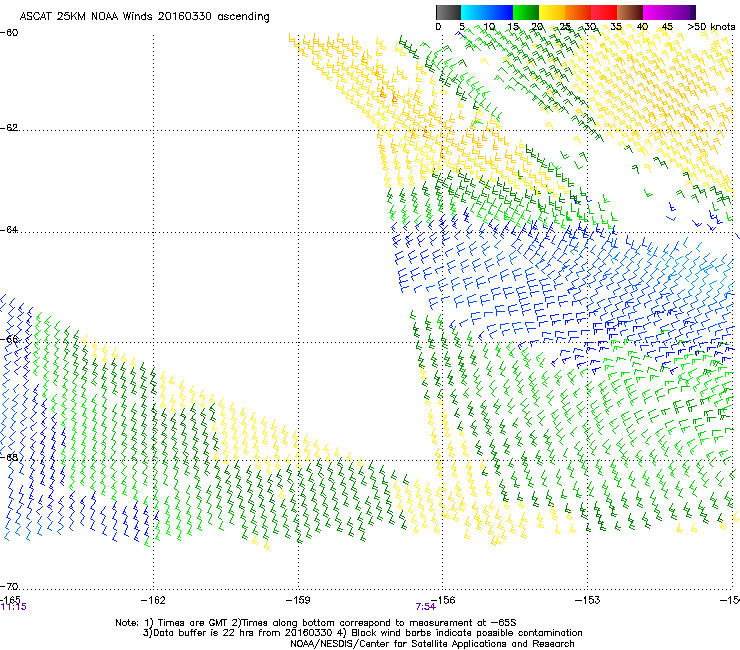Screen dimensions: 740x650
Task: Click the 'Times are GMT' note line
Action: coord(316,623)
